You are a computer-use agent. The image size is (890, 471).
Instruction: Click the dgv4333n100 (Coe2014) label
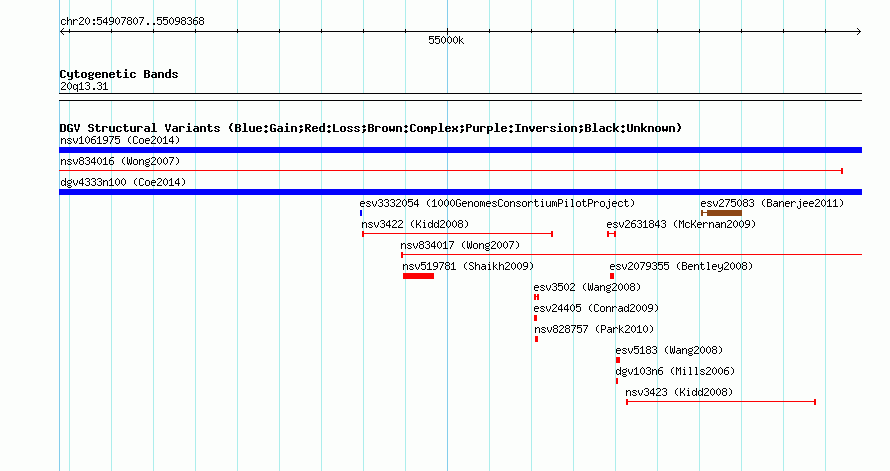pos(123,182)
